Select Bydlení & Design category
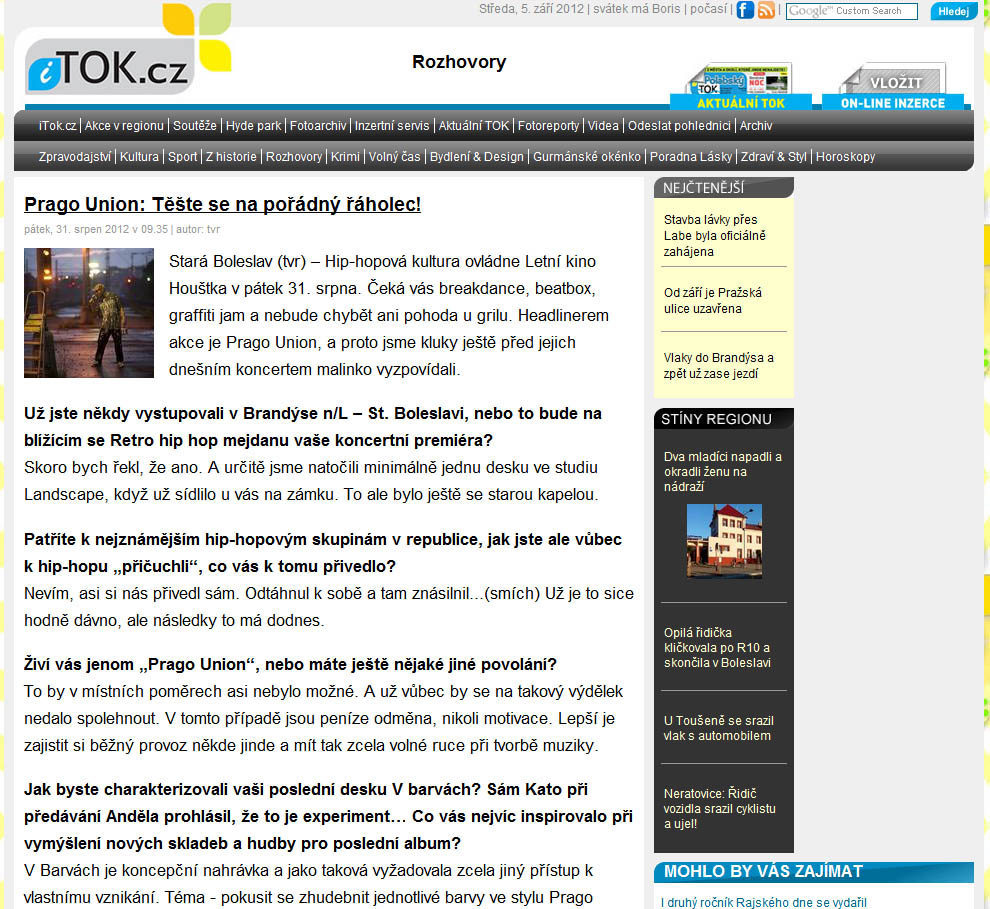Screen dimensions: 990x909 pyautogui.click(x=477, y=157)
